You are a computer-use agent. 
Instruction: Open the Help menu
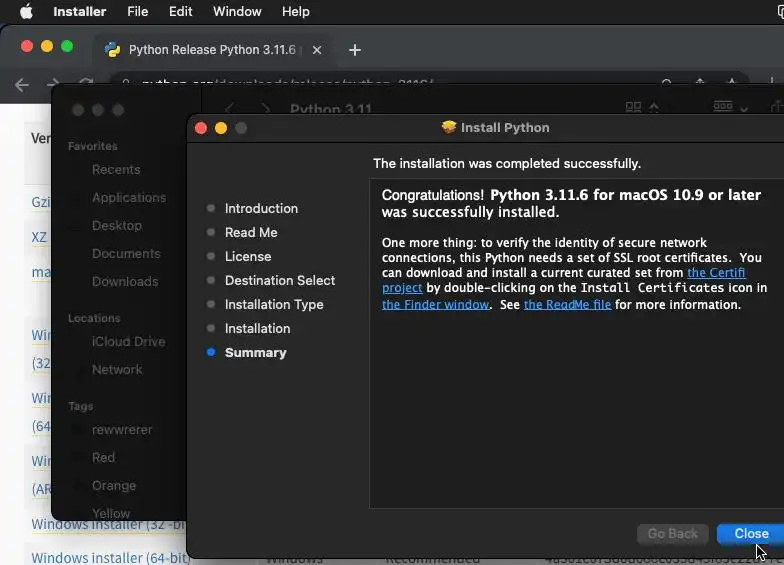[x=296, y=12]
